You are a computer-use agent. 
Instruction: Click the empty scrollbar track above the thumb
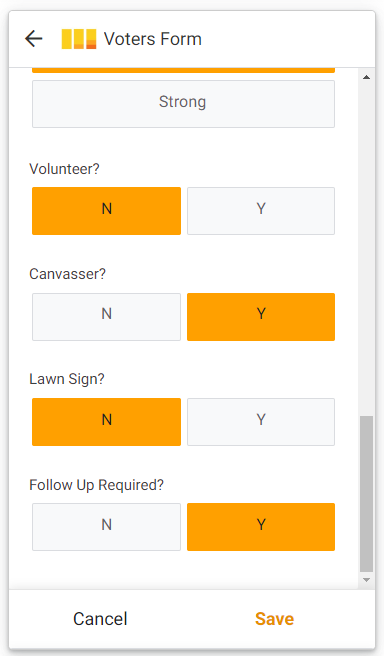pos(366,249)
